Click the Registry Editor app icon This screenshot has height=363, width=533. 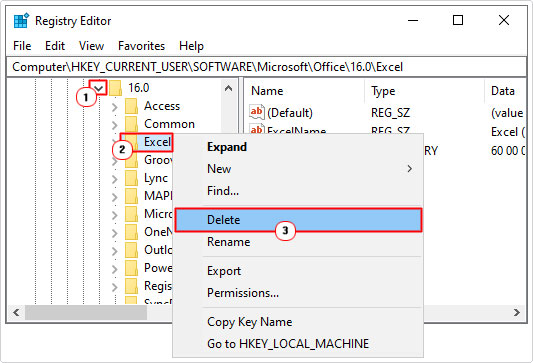[x=21, y=21]
